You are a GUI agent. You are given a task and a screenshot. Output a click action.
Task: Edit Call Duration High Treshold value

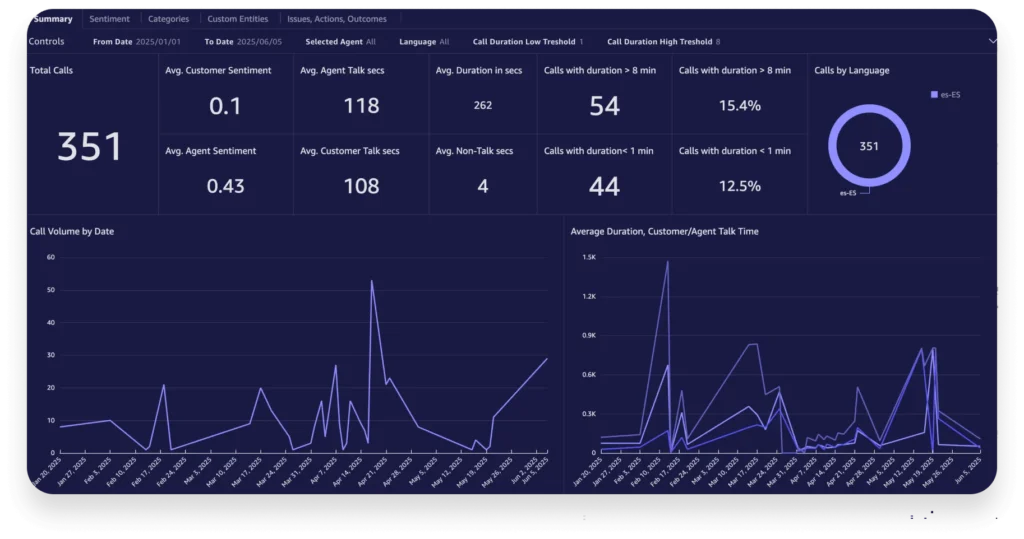point(717,42)
